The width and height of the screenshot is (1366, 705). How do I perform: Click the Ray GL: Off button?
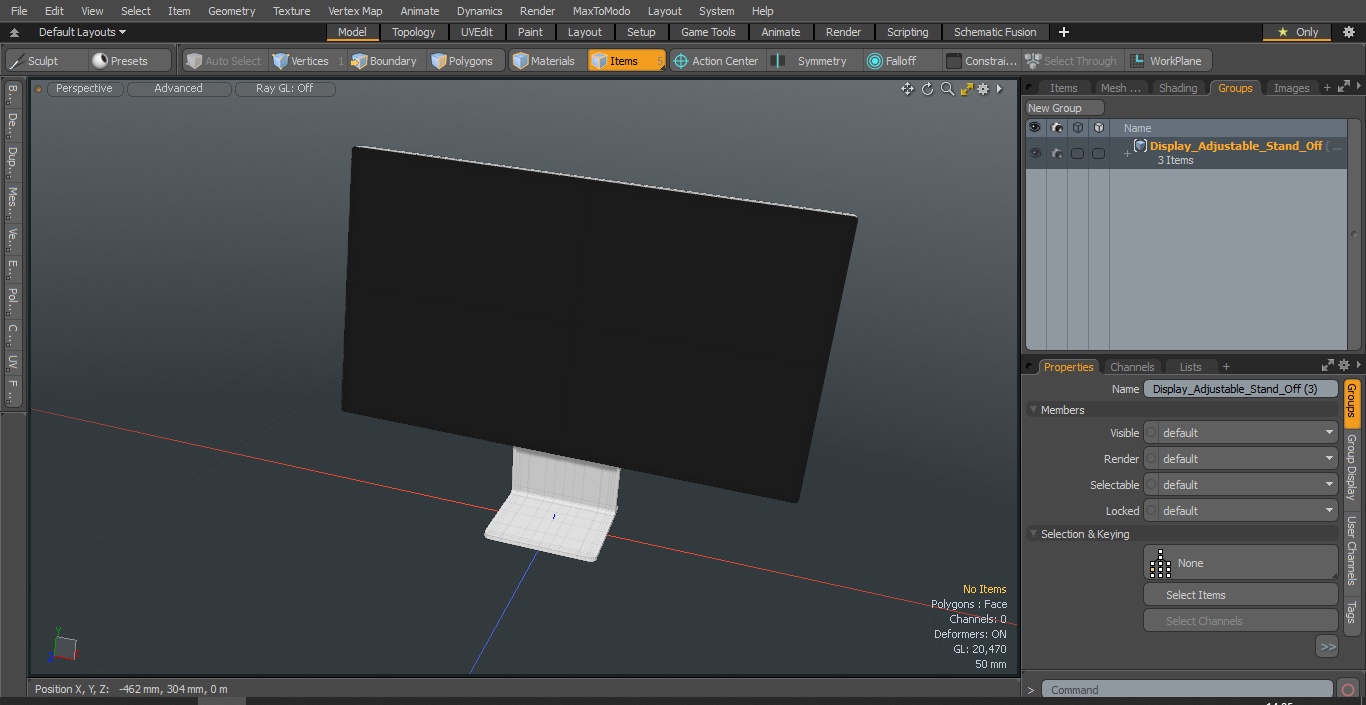coord(284,89)
